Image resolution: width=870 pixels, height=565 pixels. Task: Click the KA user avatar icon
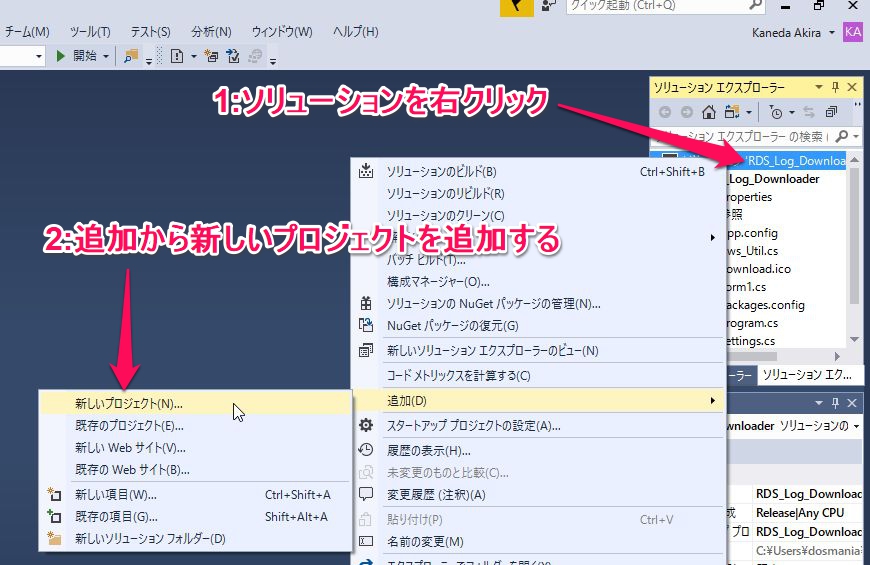point(852,32)
